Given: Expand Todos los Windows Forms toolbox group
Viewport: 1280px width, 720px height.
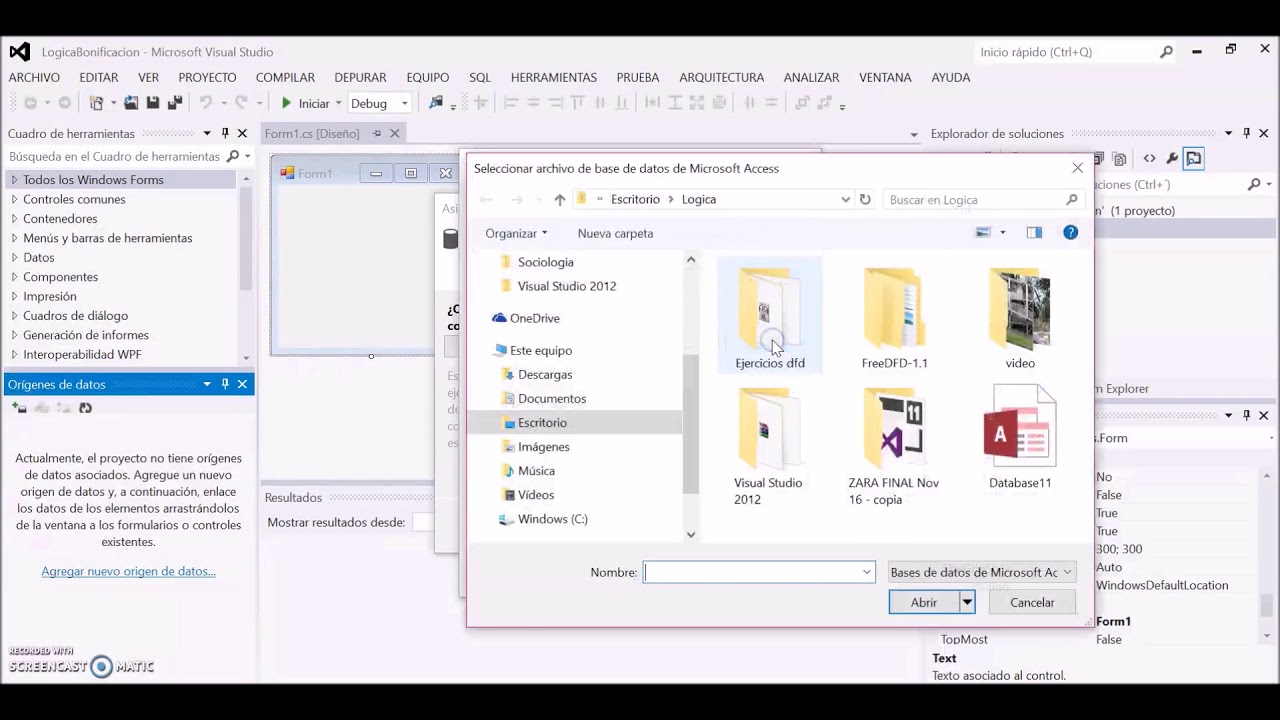Looking at the screenshot, I should (x=14, y=180).
